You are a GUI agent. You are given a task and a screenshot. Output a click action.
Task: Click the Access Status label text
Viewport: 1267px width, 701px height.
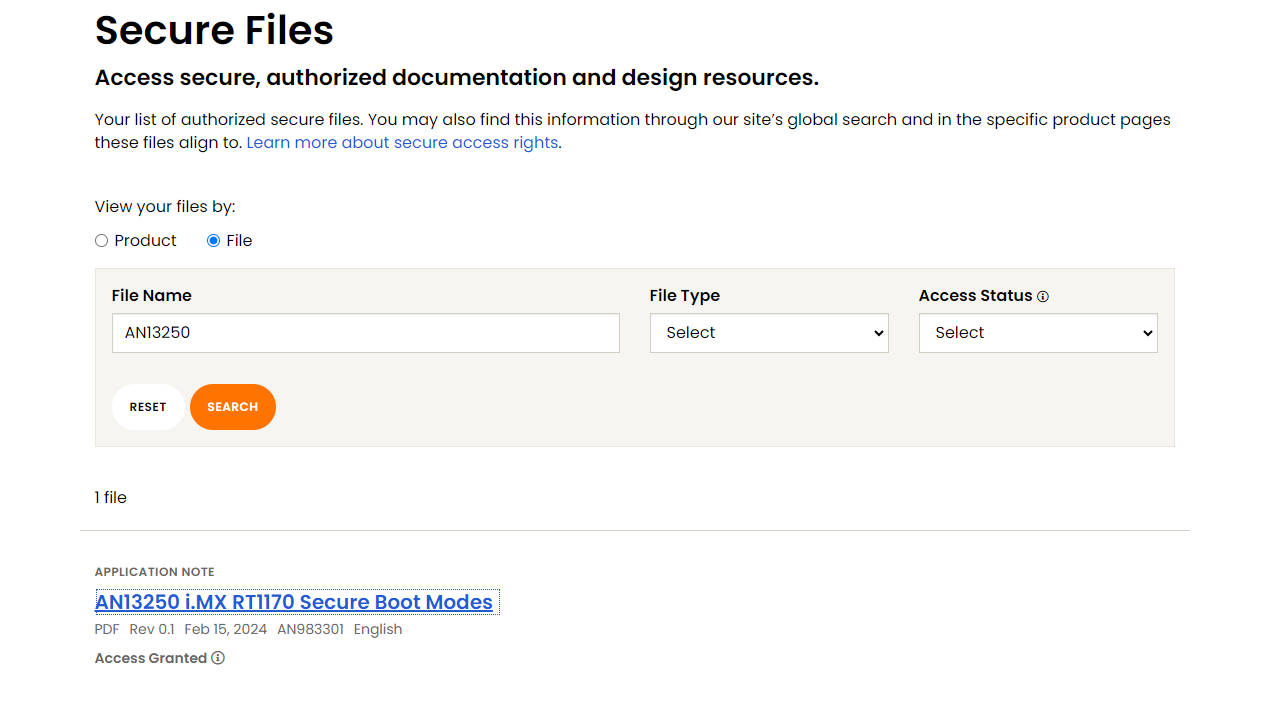(x=975, y=296)
